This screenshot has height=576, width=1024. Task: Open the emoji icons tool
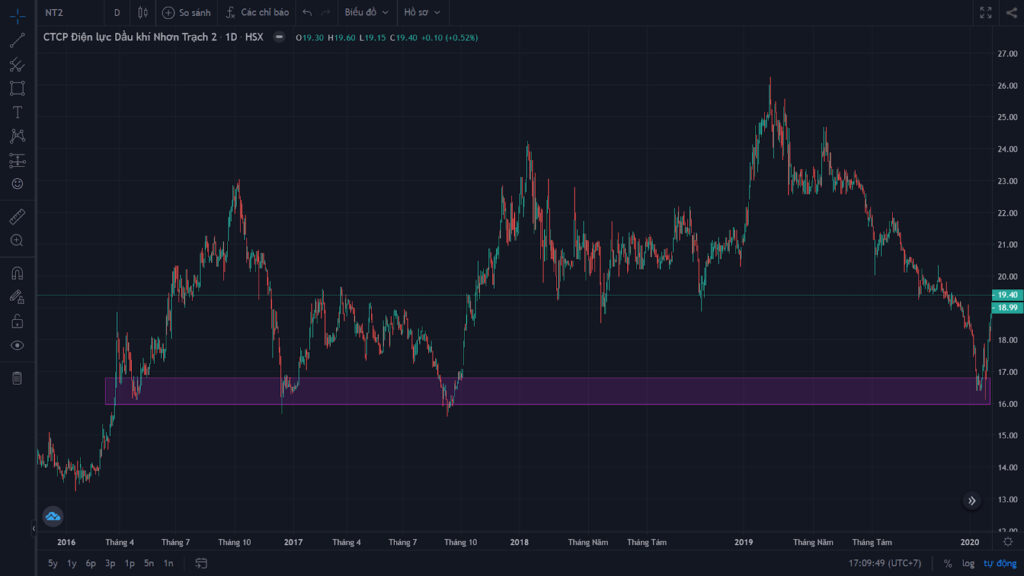[x=18, y=184]
